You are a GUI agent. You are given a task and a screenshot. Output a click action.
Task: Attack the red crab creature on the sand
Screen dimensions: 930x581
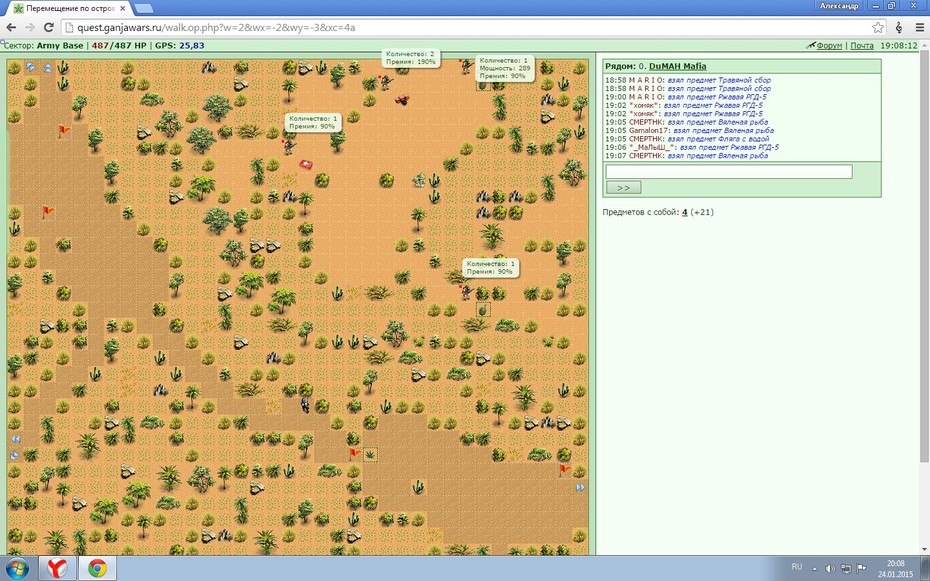403,100
